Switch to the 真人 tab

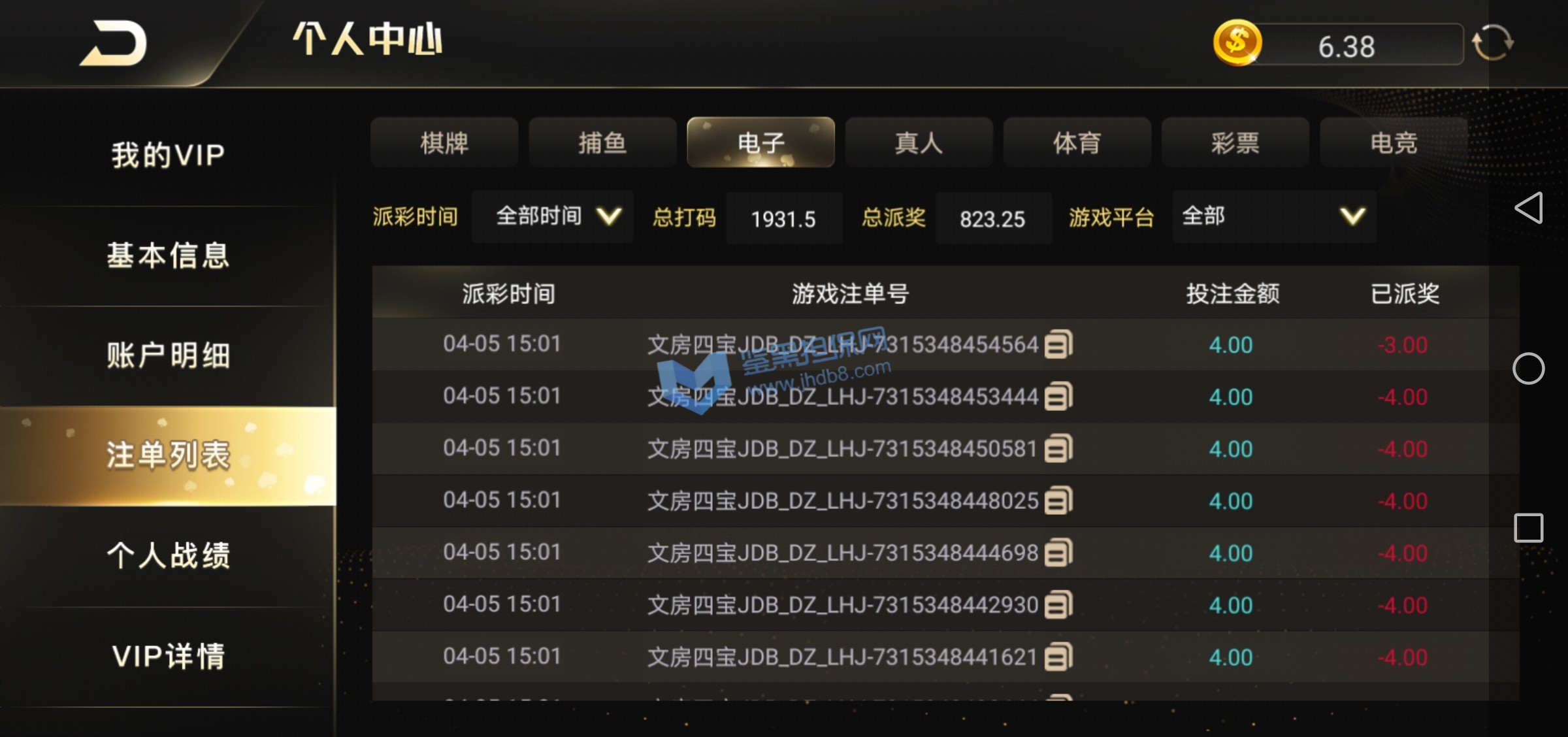tap(919, 142)
